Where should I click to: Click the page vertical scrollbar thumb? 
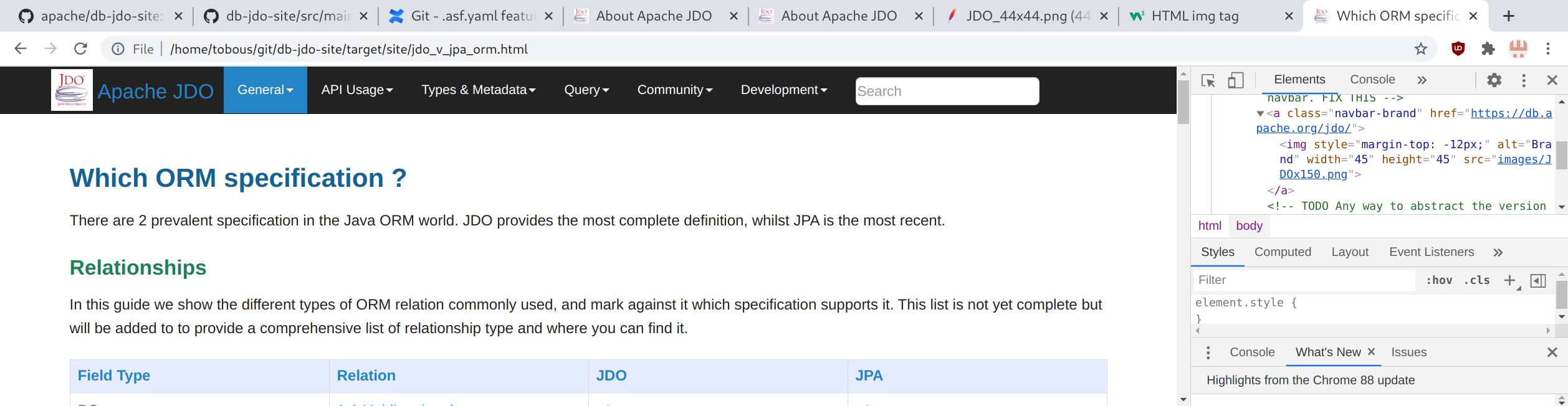(1183, 102)
